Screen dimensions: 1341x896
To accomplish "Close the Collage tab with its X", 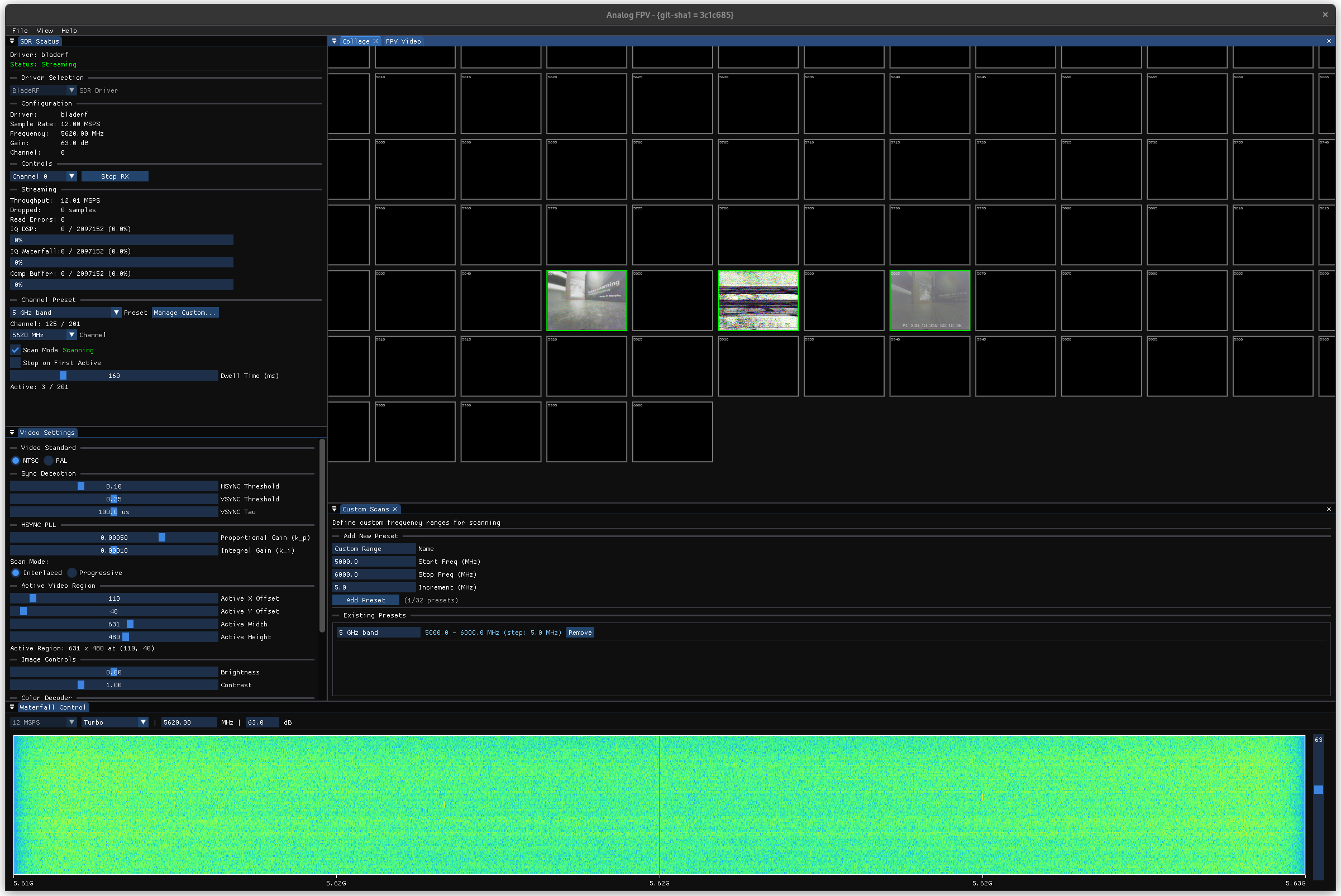I will pos(375,41).
